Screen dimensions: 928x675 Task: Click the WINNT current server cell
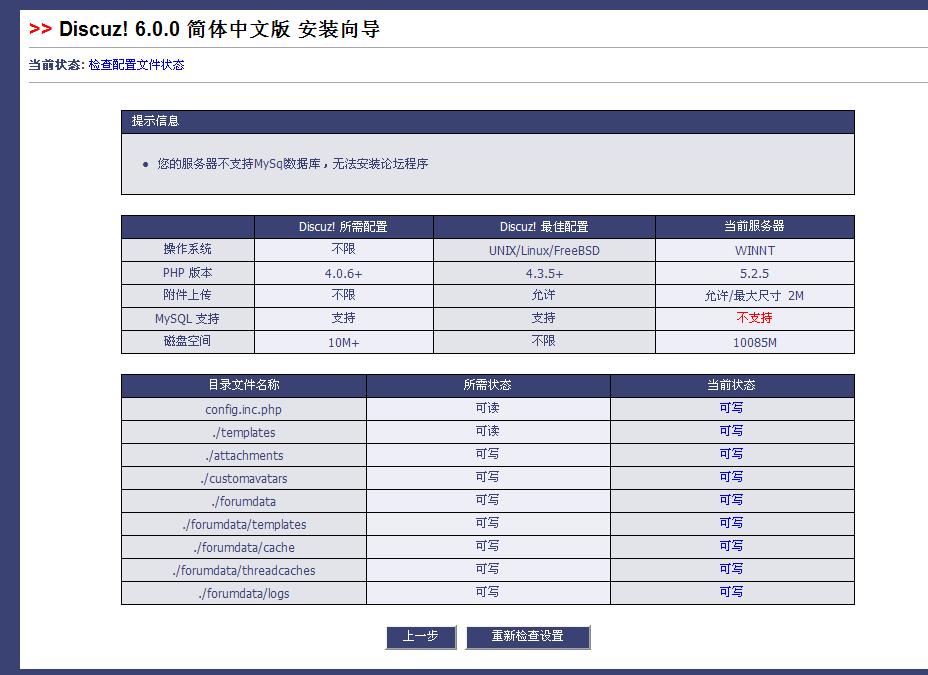pyautogui.click(x=755, y=250)
